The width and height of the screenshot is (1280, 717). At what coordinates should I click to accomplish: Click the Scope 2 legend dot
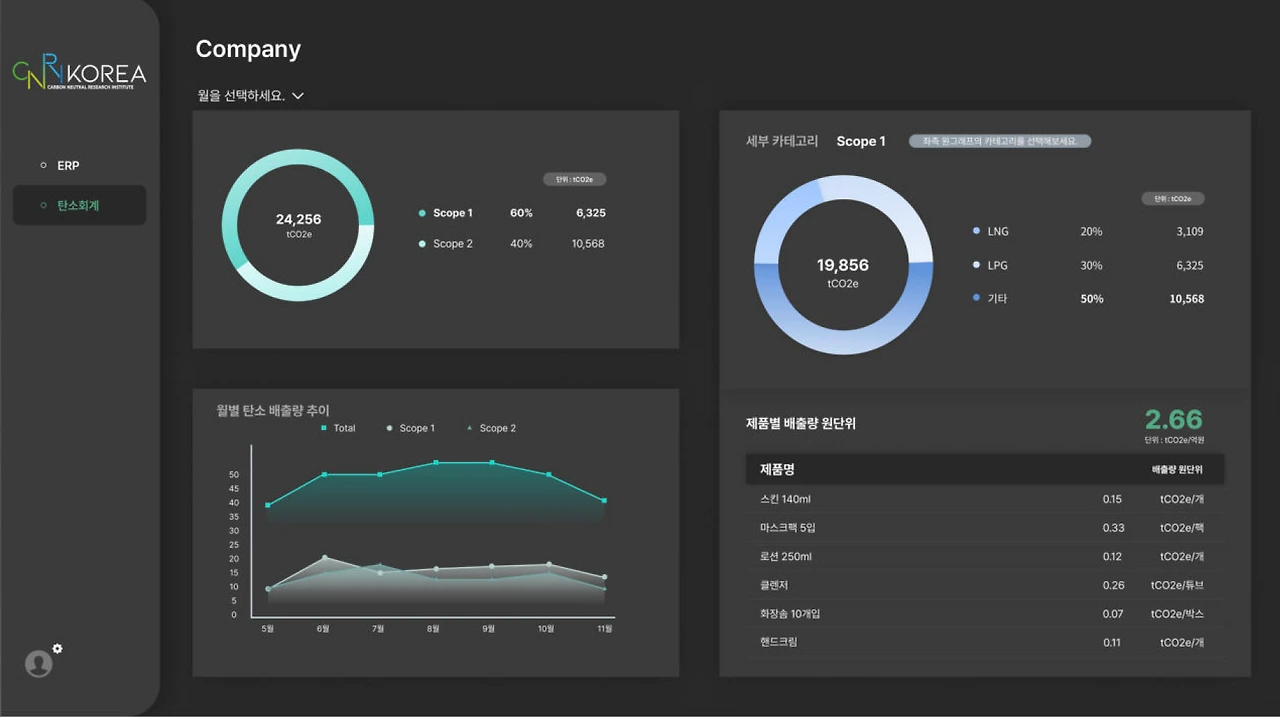[422, 244]
